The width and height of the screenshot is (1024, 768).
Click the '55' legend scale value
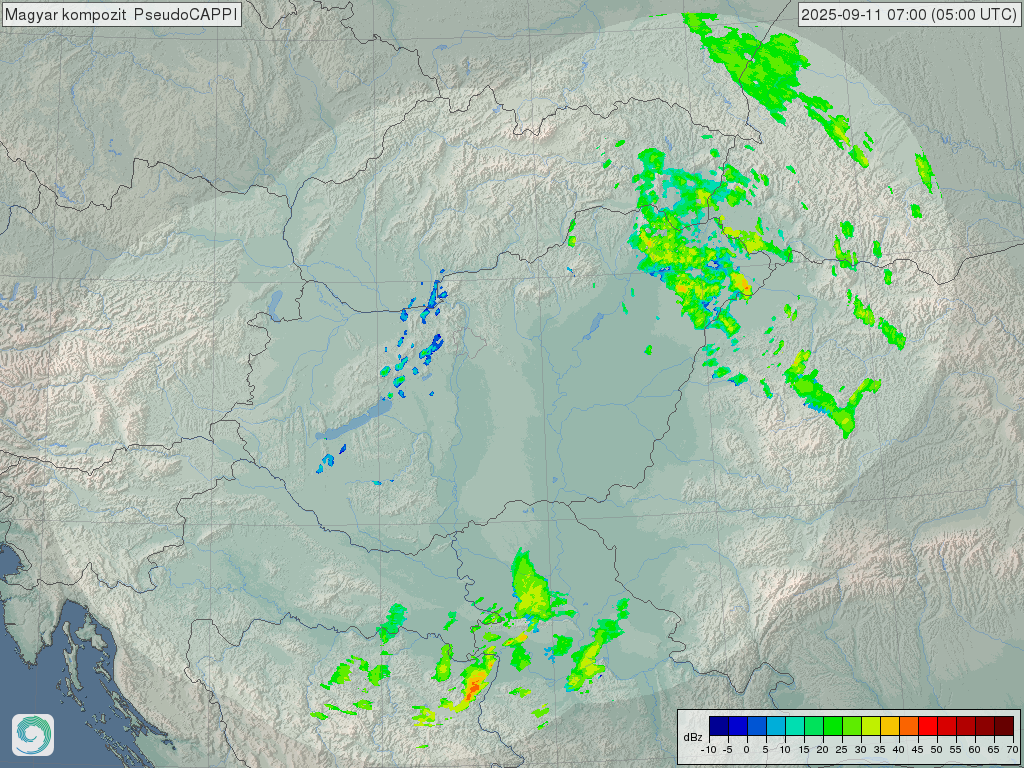pos(955,750)
